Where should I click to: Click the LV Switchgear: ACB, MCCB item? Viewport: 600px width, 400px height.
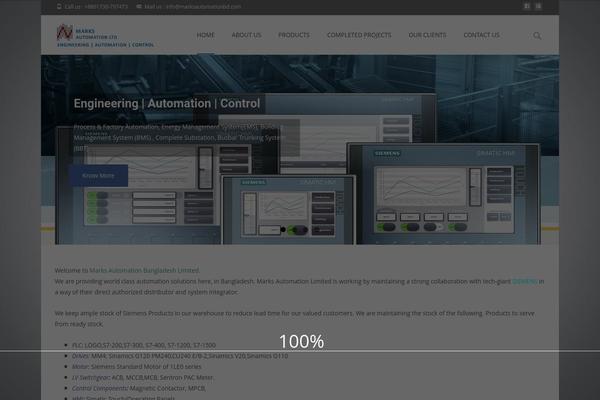click(143, 377)
